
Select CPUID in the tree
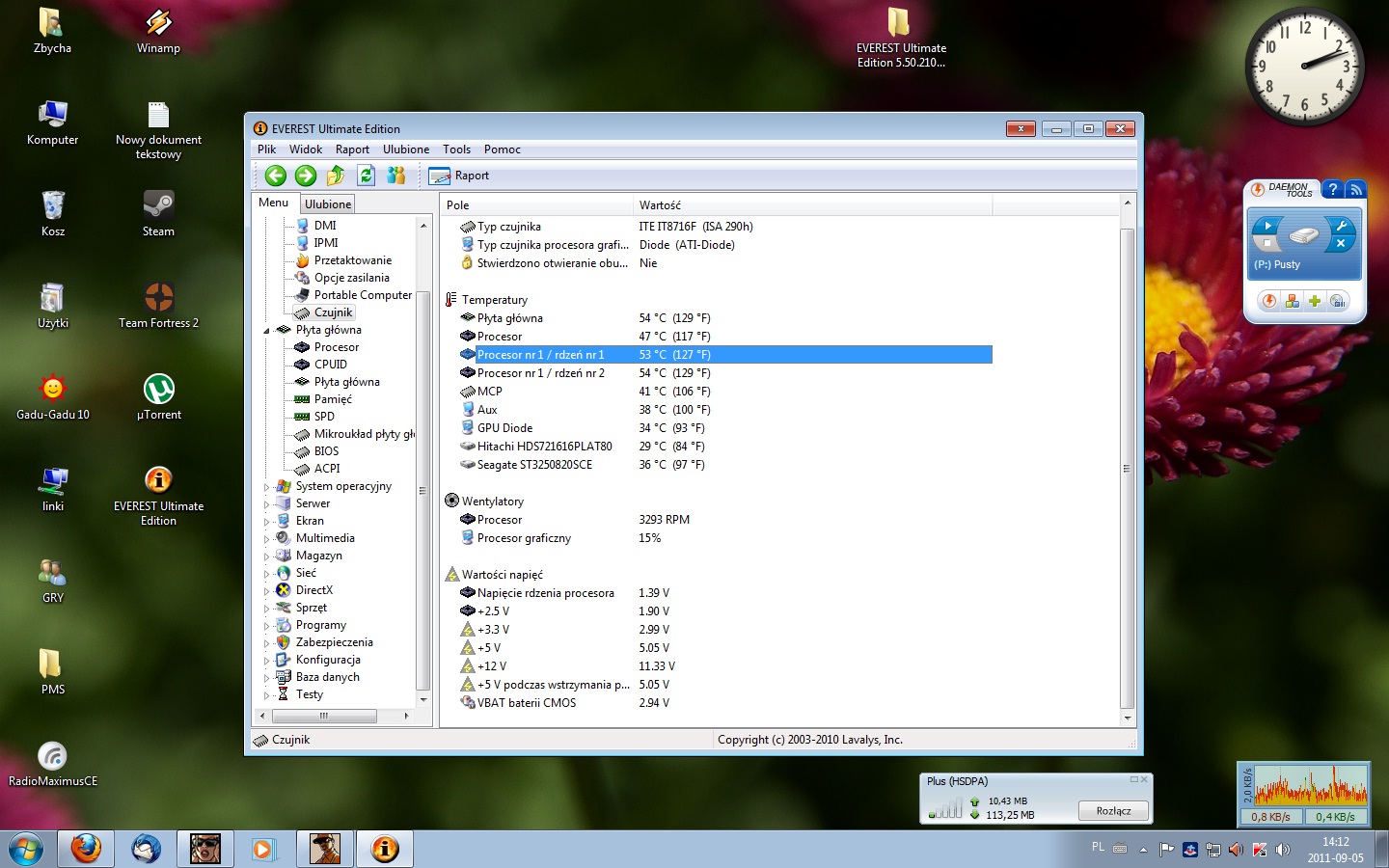point(331,365)
